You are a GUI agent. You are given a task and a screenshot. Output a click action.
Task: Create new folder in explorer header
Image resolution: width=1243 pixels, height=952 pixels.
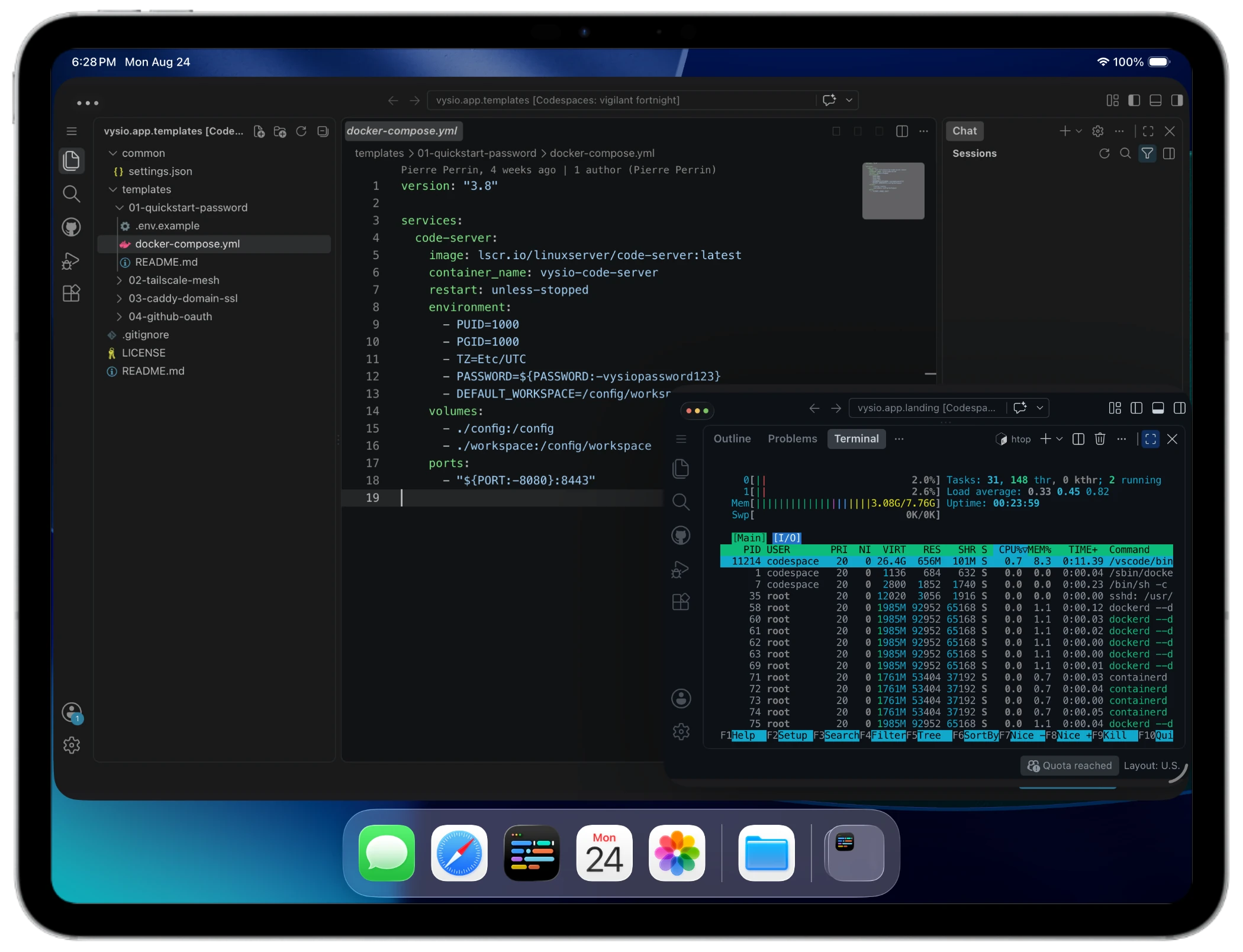click(x=280, y=131)
